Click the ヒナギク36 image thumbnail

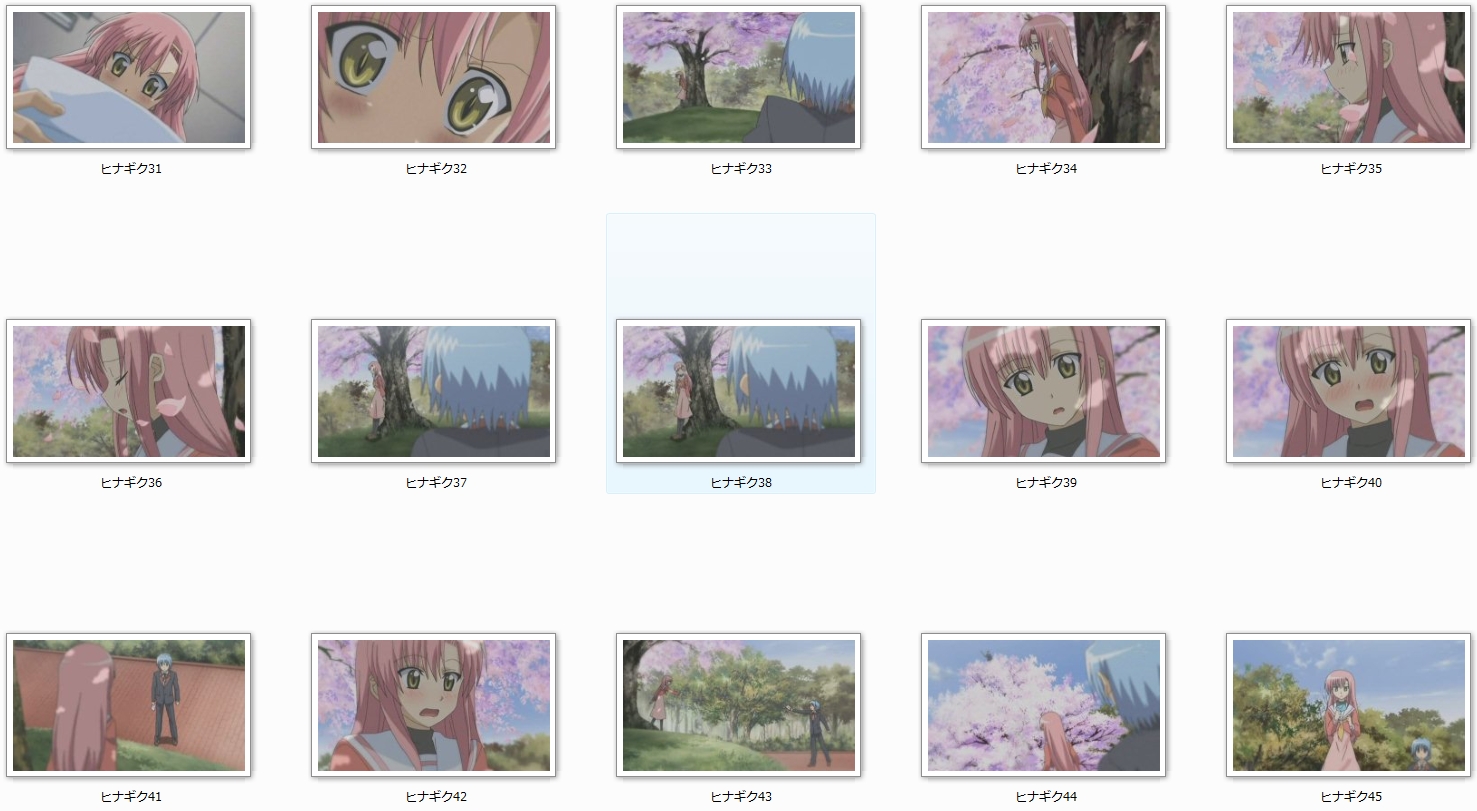point(129,392)
